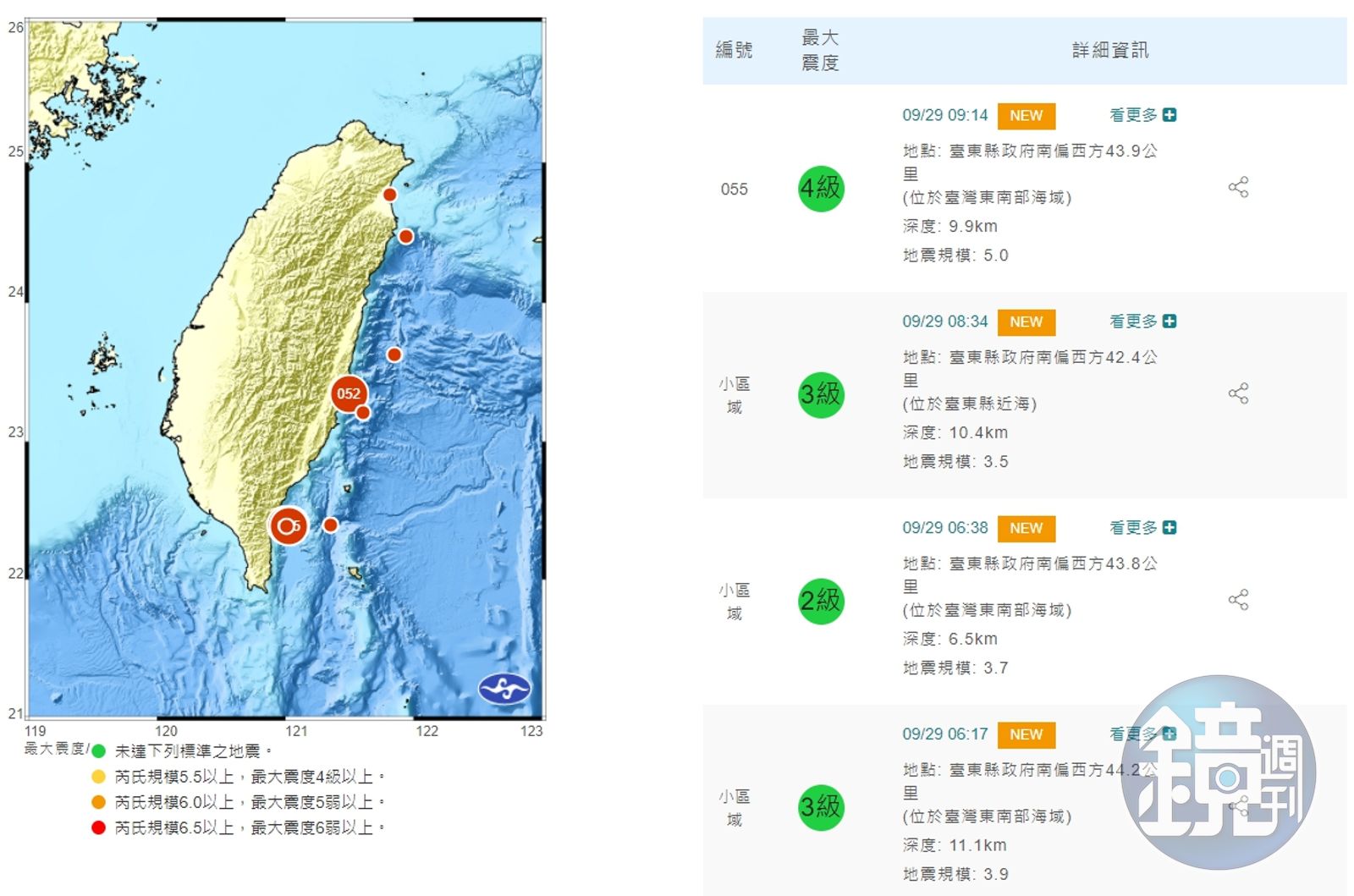Expand 看更多 for the 06:38 earthquake
Screen dimensions: 1354x896
coord(1142,528)
